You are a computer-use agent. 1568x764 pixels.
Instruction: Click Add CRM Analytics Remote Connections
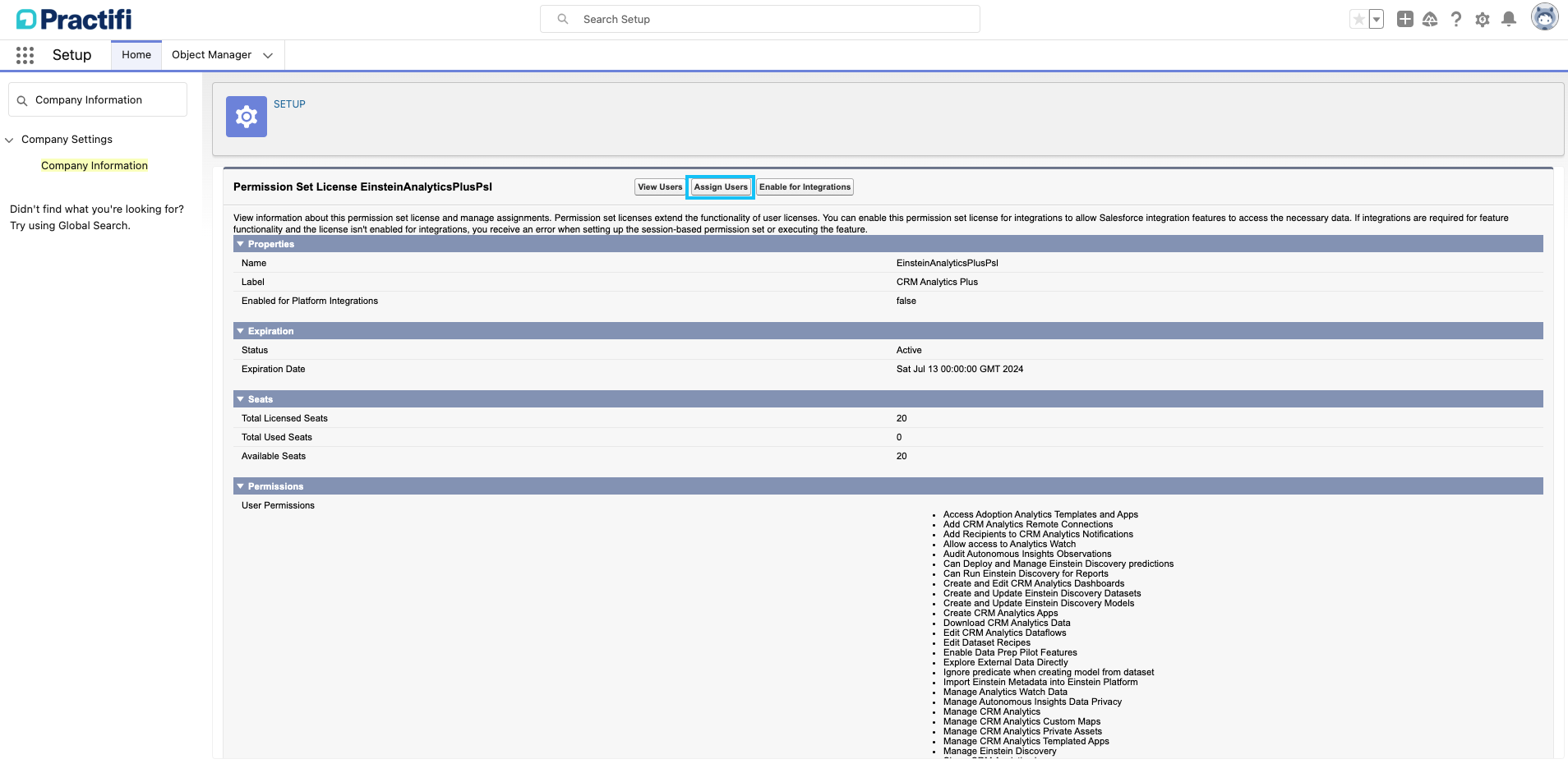pos(1028,525)
